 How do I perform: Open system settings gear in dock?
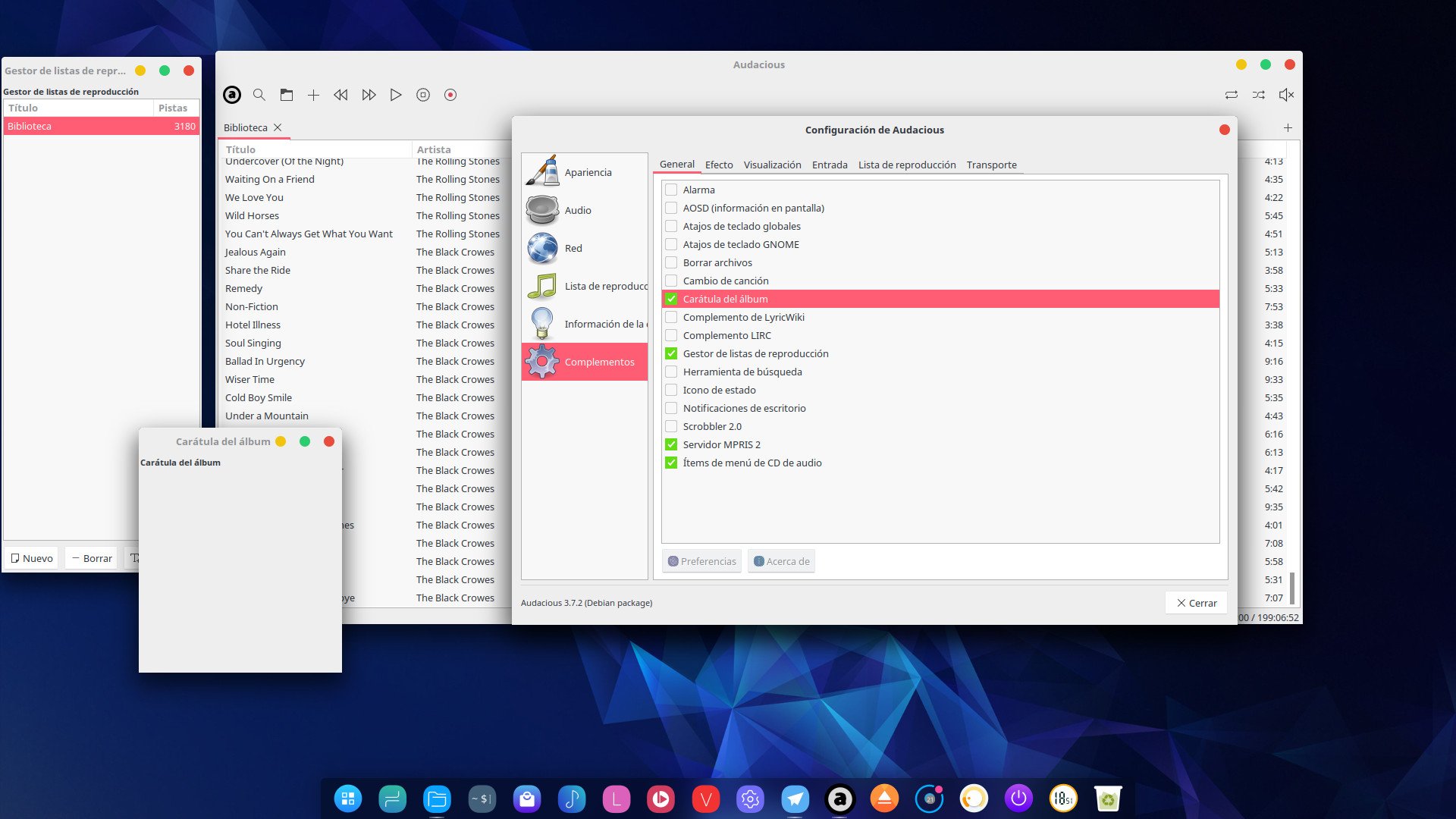(x=750, y=799)
